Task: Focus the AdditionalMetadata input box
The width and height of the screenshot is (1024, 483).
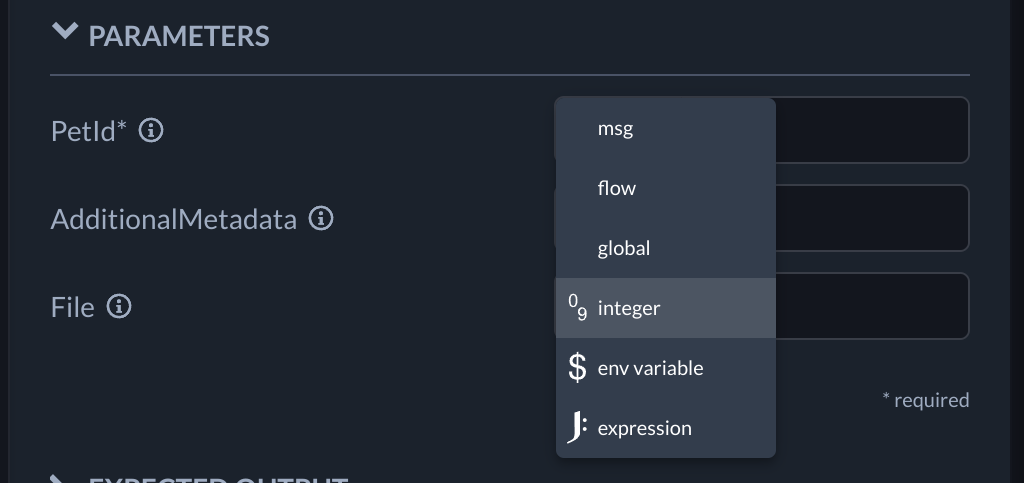Action: (870, 218)
